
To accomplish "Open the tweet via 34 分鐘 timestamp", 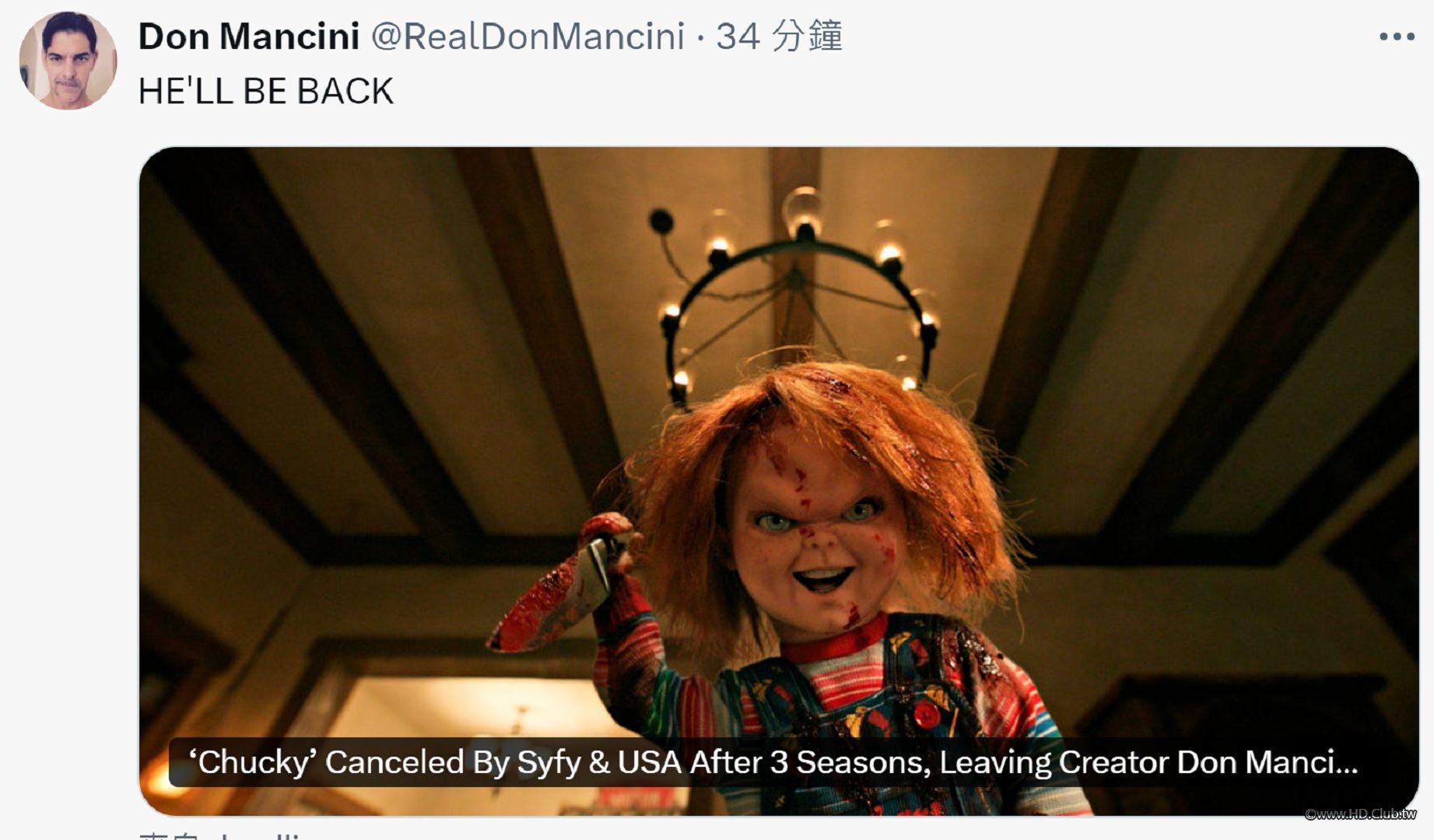I will [779, 37].
